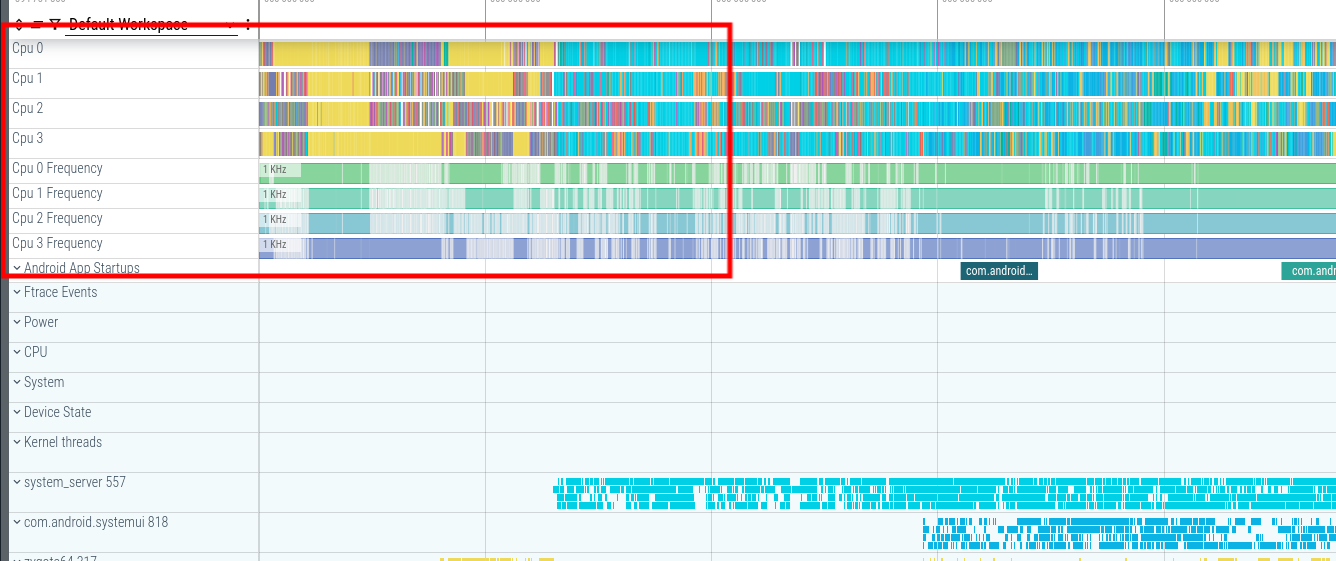Expand the CPU track group
1336x561 pixels.
pos(17,353)
